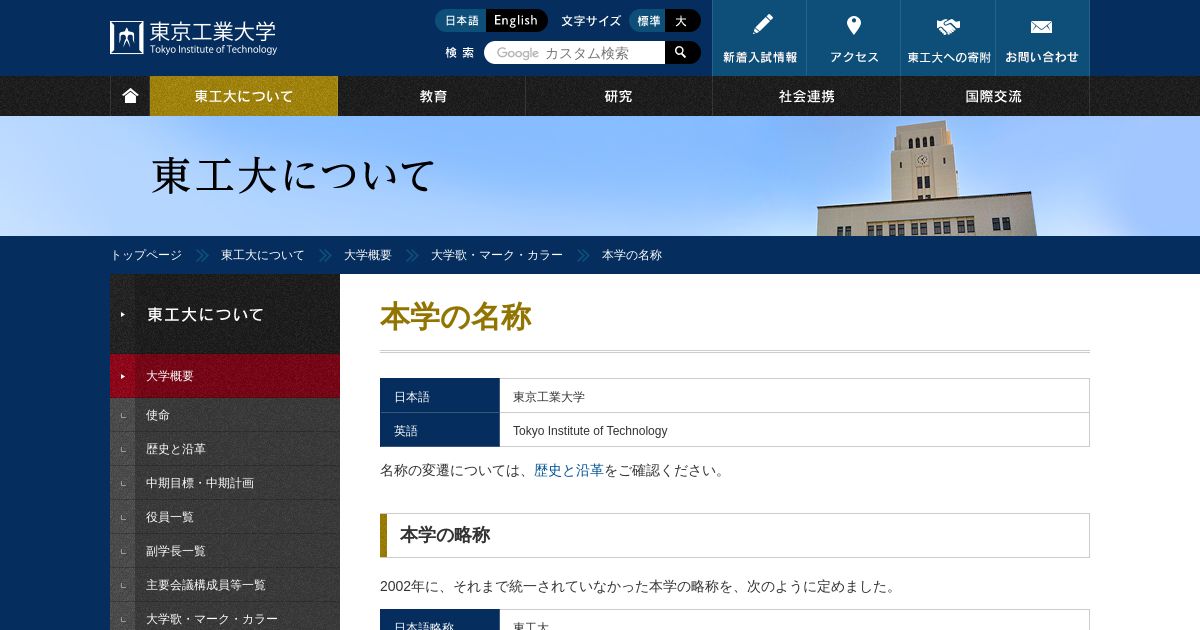Click the magnifier search button
This screenshot has height=630, width=1200.
[682, 52]
